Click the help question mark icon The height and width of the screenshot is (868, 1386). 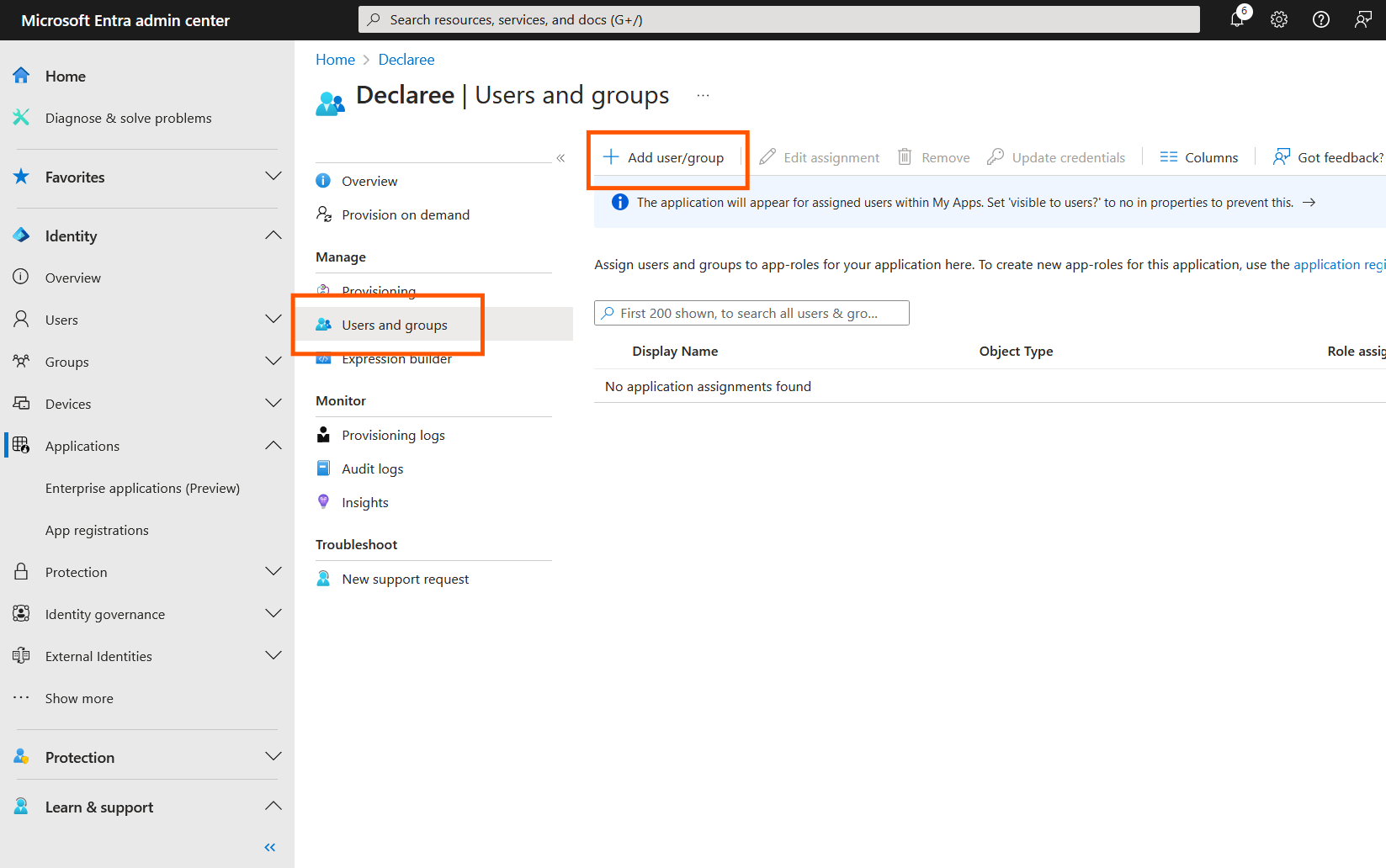click(1321, 19)
